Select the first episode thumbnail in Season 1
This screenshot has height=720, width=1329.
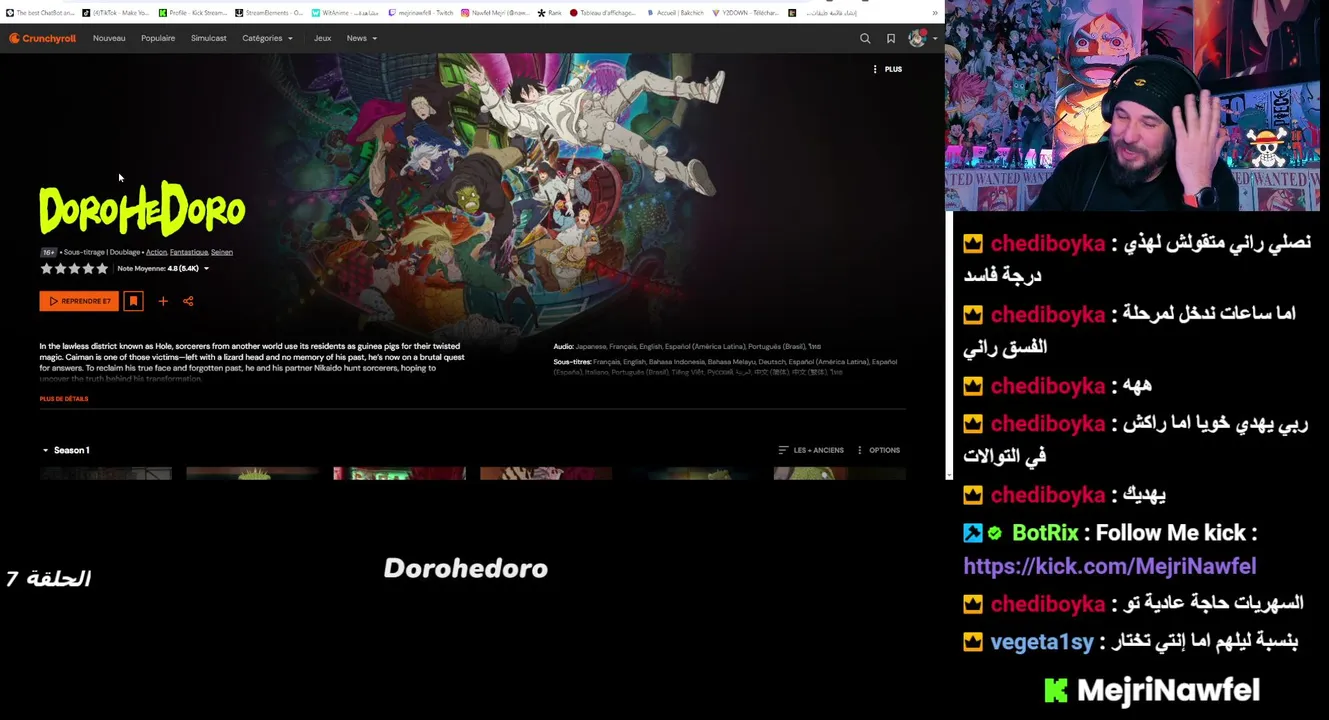click(x=106, y=473)
